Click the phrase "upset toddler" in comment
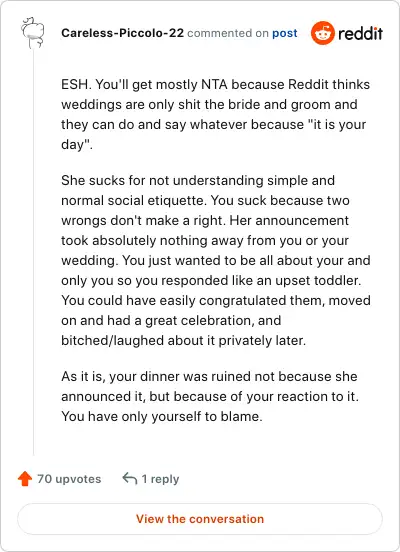 (x=318, y=281)
